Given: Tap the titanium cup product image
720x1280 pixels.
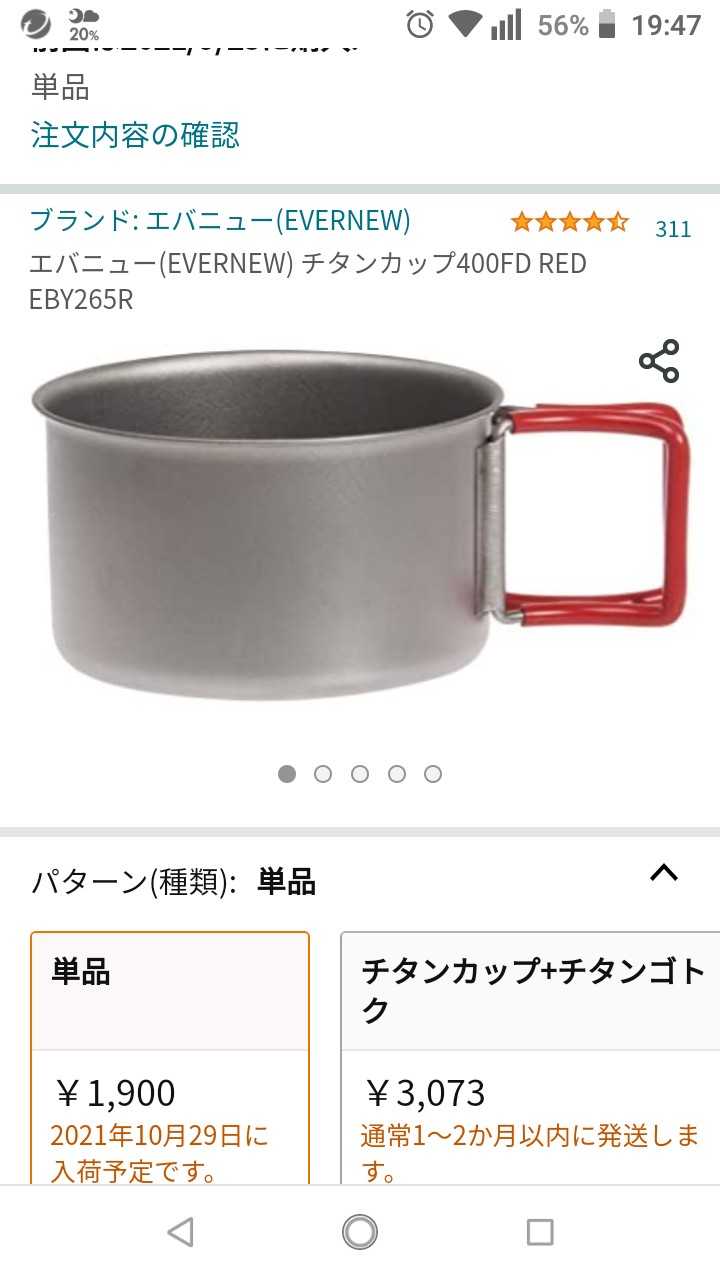Looking at the screenshot, I should click(360, 525).
